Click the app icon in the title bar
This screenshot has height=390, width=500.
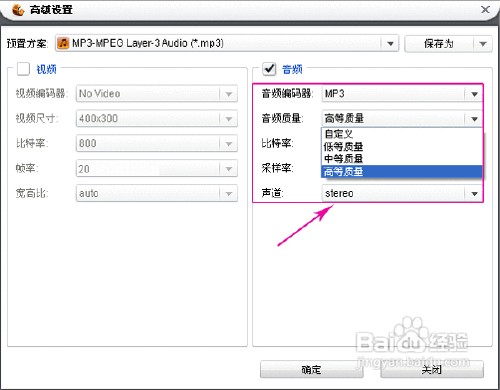coord(18,10)
